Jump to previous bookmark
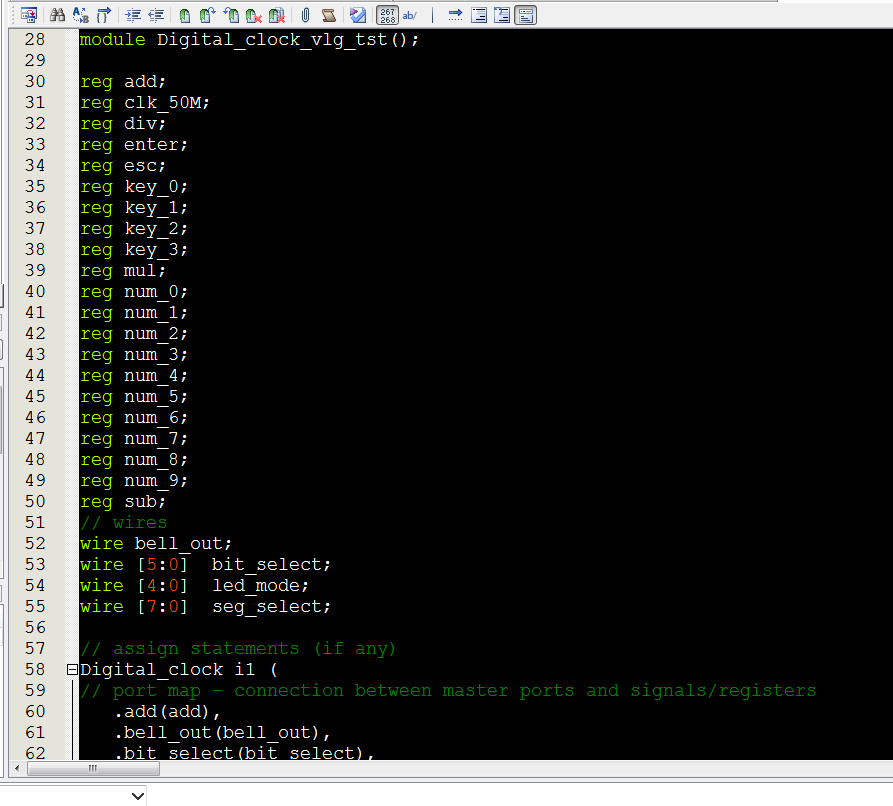This screenshot has height=806, width=893. (x=231, y=15)
